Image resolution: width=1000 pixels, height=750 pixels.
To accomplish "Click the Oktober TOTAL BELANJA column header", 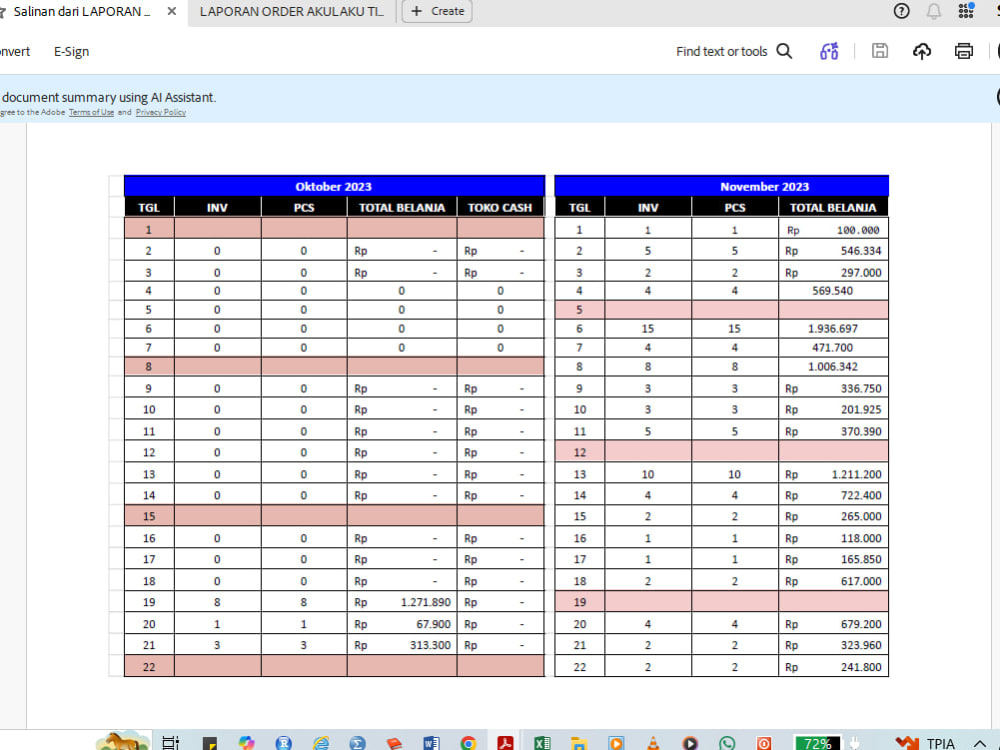I will (402, 207).
